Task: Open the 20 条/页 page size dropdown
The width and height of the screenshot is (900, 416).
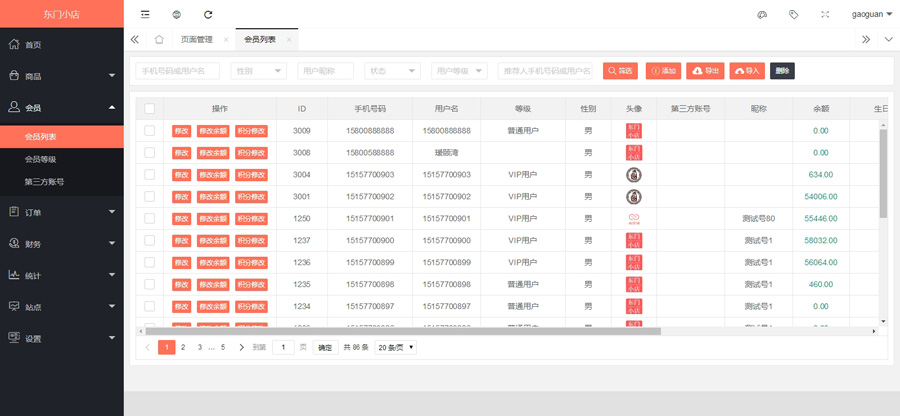Action: [x=396, y=347]
